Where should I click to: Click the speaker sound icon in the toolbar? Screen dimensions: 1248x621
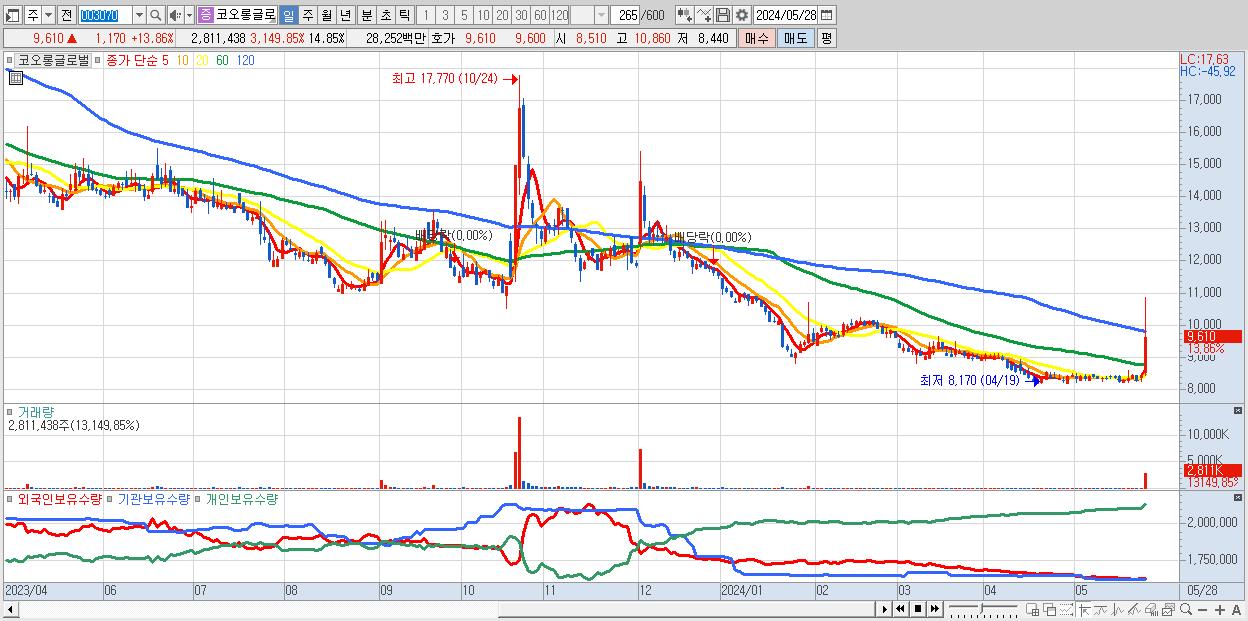click(x=175, y=15)
